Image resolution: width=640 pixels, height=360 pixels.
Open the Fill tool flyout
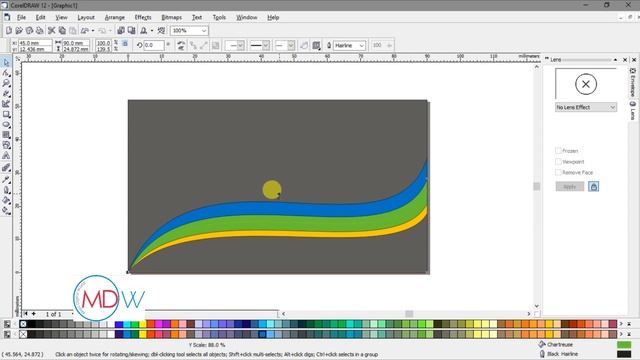pos(6,200)
